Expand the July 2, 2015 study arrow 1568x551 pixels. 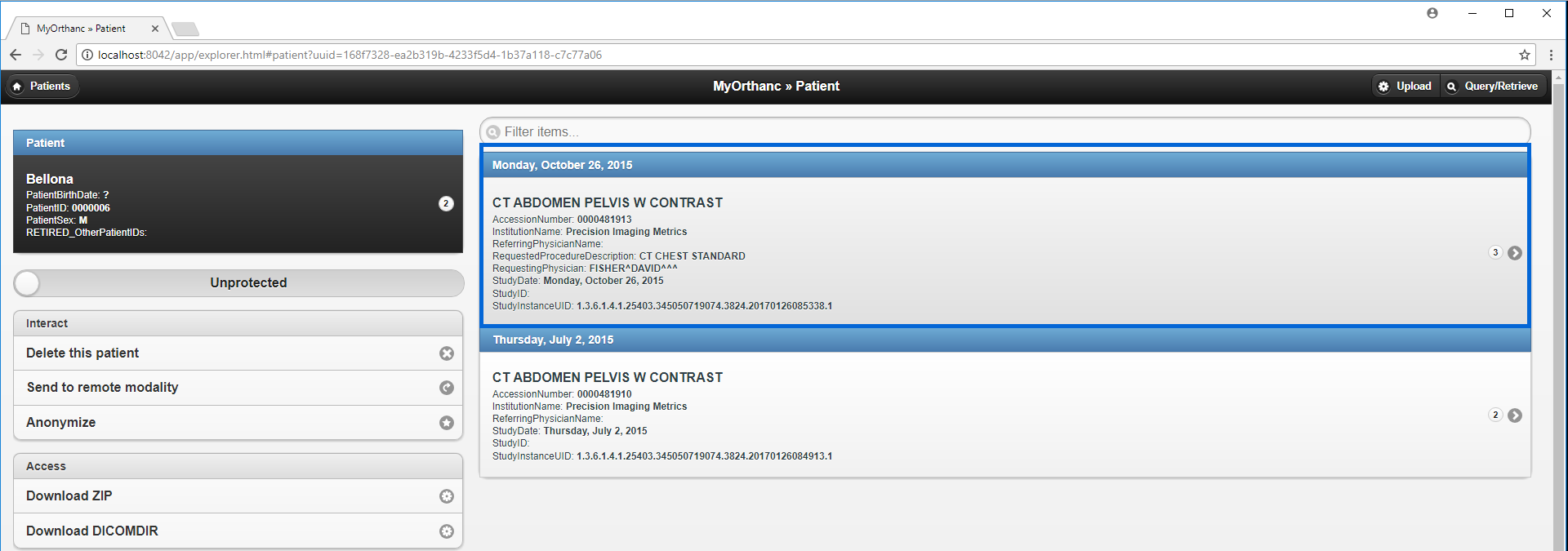[x=1514, y=415]
